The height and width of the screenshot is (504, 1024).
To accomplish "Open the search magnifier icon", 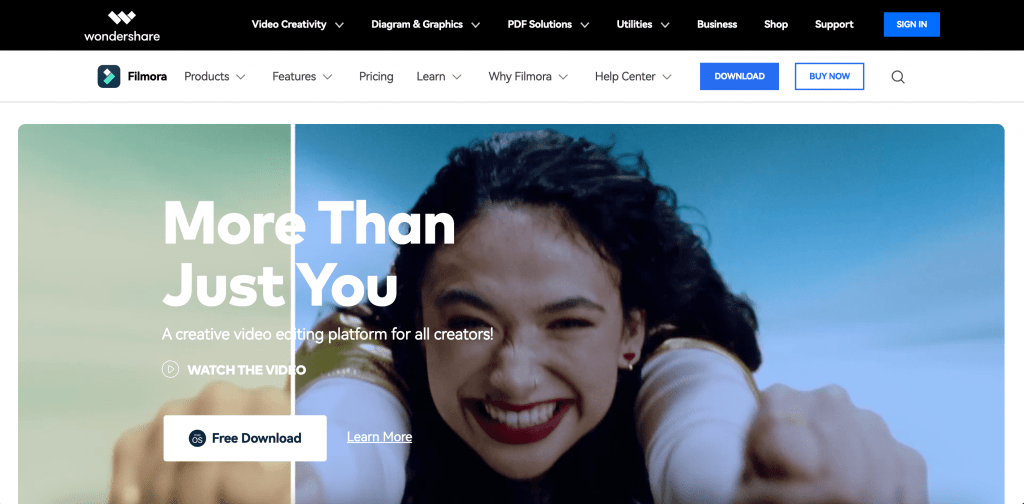I will tap(898, 77).
